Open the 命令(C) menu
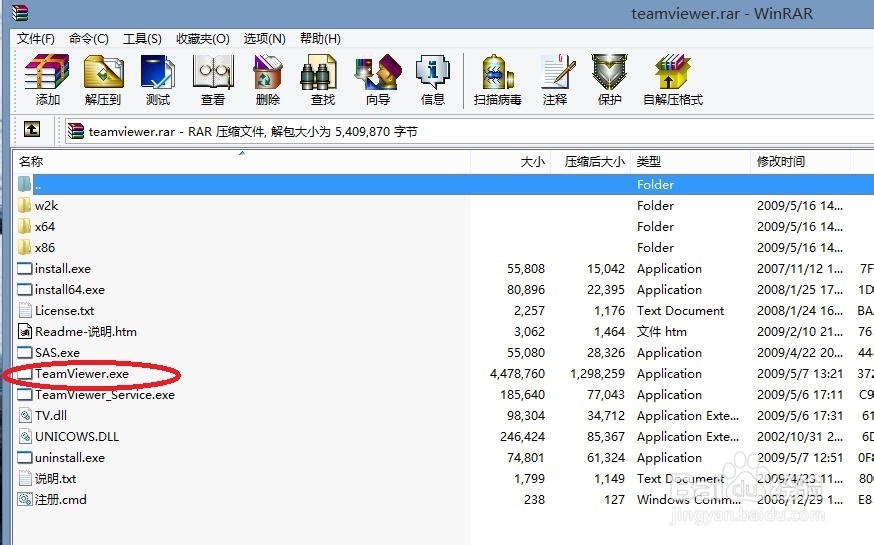 89,38
